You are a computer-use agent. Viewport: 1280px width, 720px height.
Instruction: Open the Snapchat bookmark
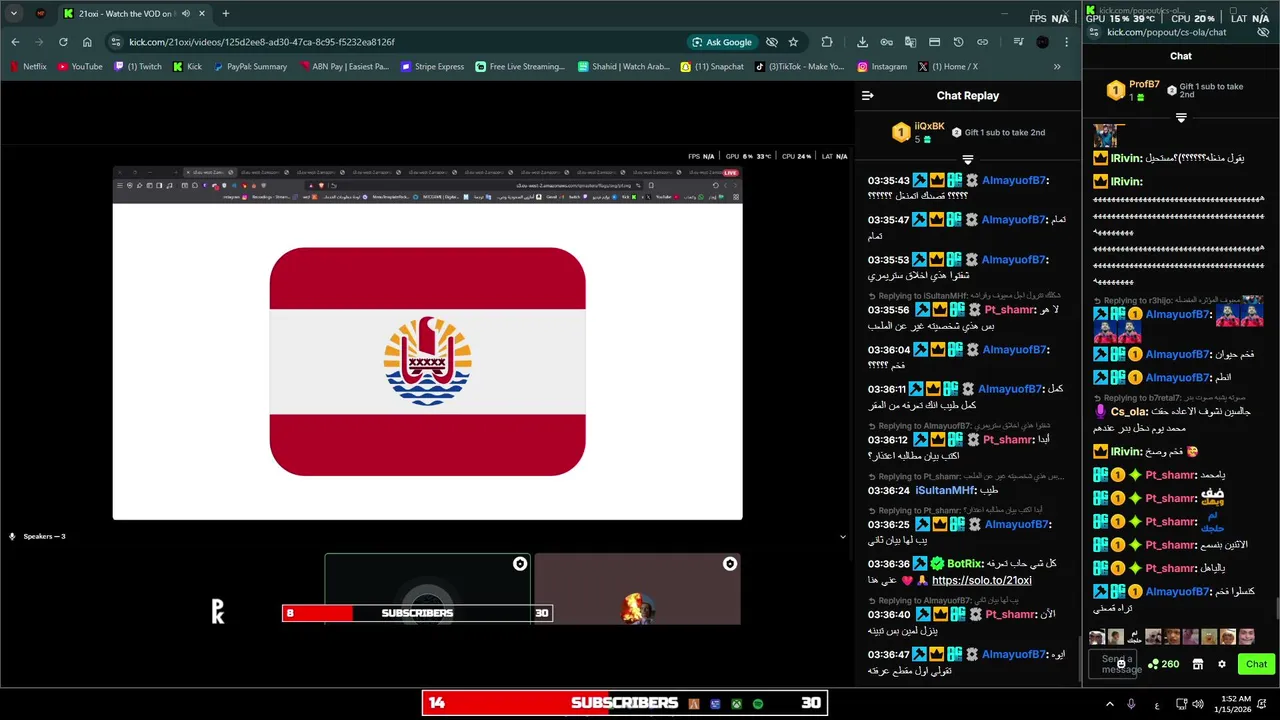tap(712, 67)
